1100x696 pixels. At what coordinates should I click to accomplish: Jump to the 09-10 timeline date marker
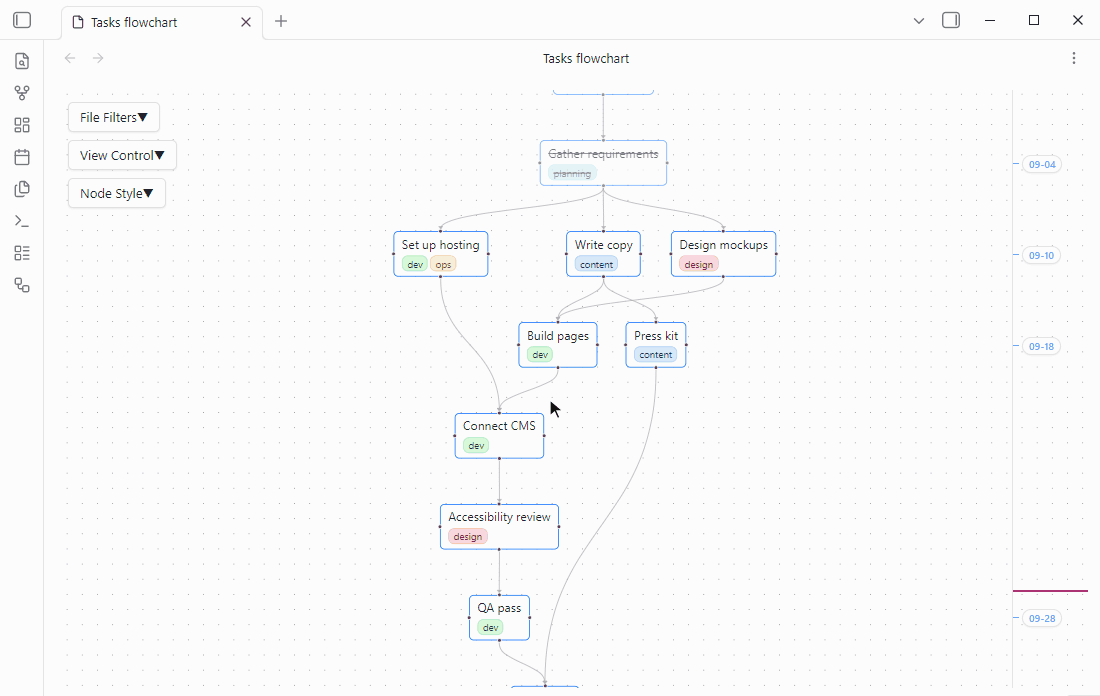(x=1042, y=255)
